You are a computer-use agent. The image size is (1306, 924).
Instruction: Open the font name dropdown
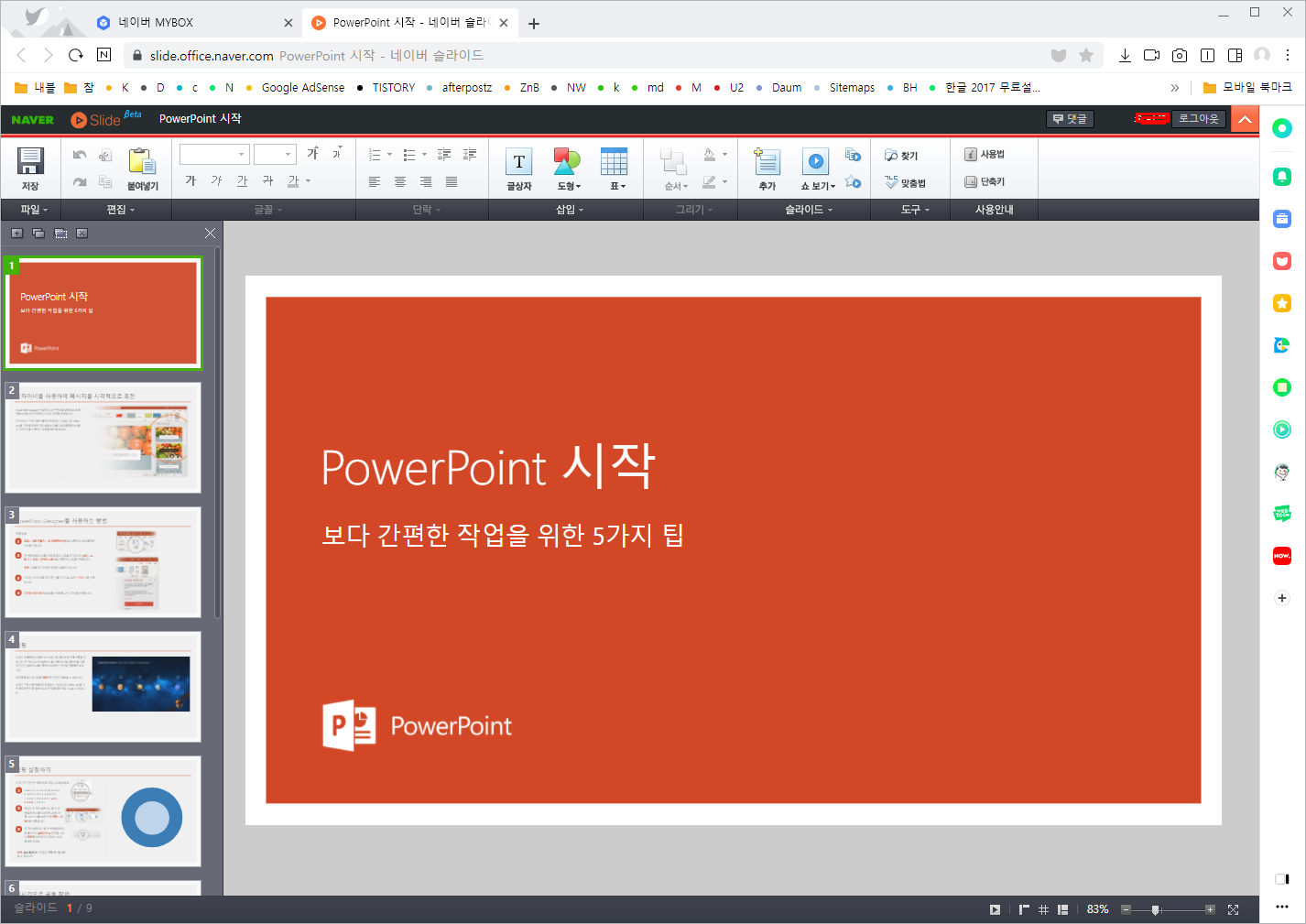pyautogui.click(x=213, y=154)
